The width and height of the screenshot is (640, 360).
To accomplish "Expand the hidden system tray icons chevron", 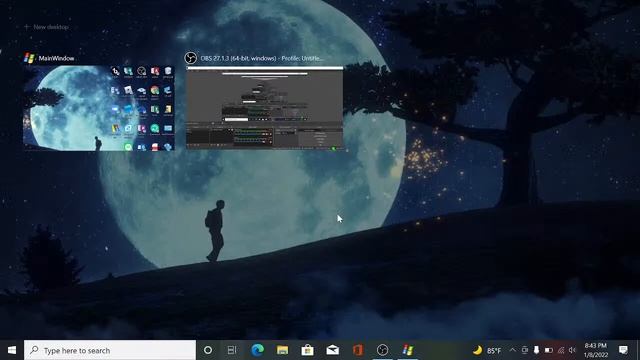I will 513,350.
